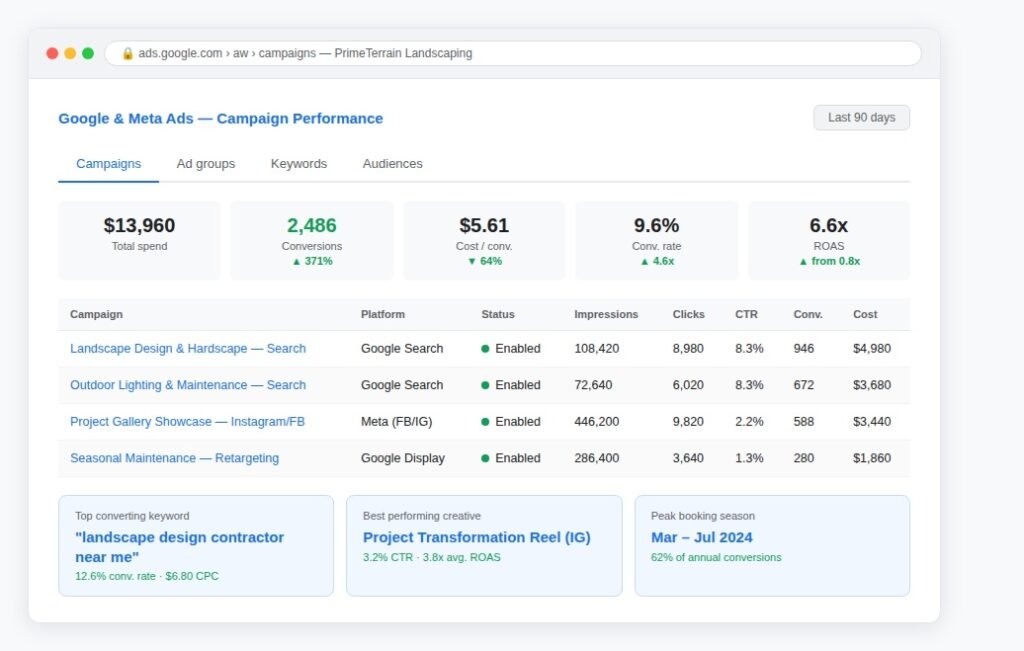Open Outdoor Lighting & Maintenance — Search campaign
Viewport: 1024px width, 651px height.
coord(188,385)
